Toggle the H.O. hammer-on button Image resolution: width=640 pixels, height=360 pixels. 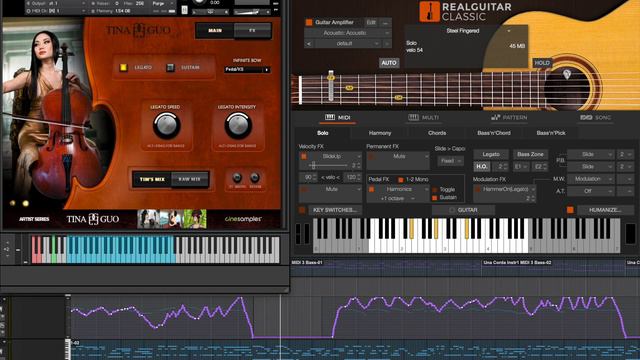click(482, 167)
